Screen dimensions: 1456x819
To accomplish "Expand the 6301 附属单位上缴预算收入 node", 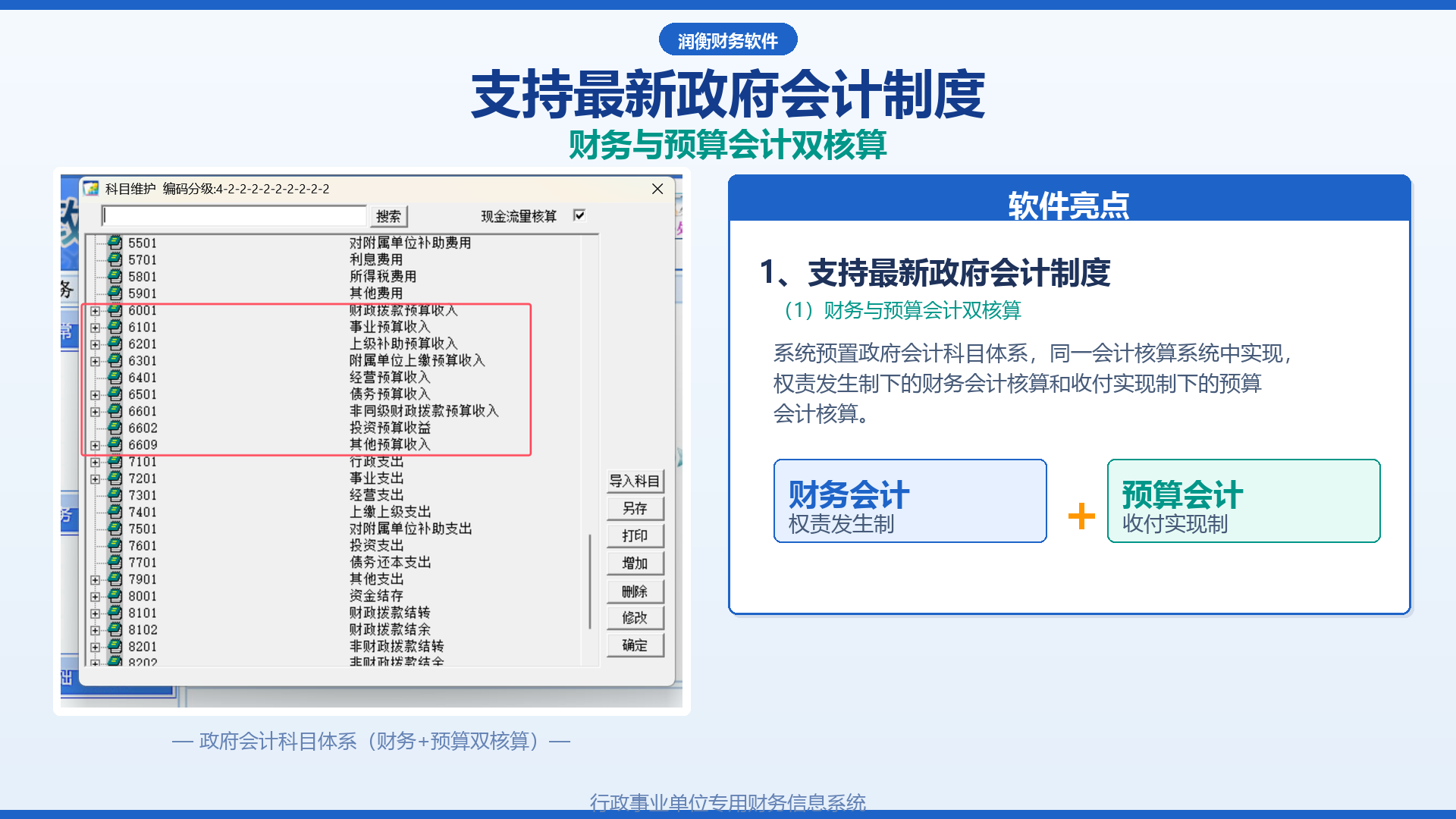I will [x=95, y=361].
